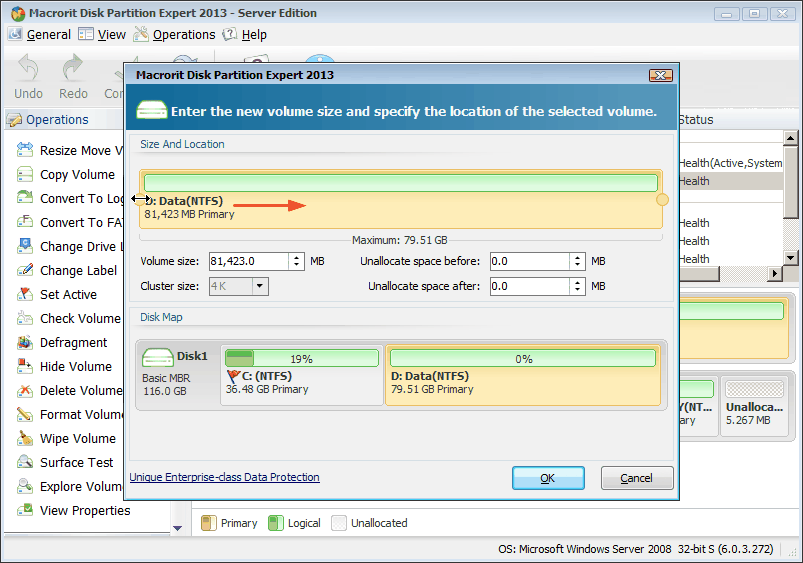
Task: Click Set Active flag icon
Action: point(25,294)
